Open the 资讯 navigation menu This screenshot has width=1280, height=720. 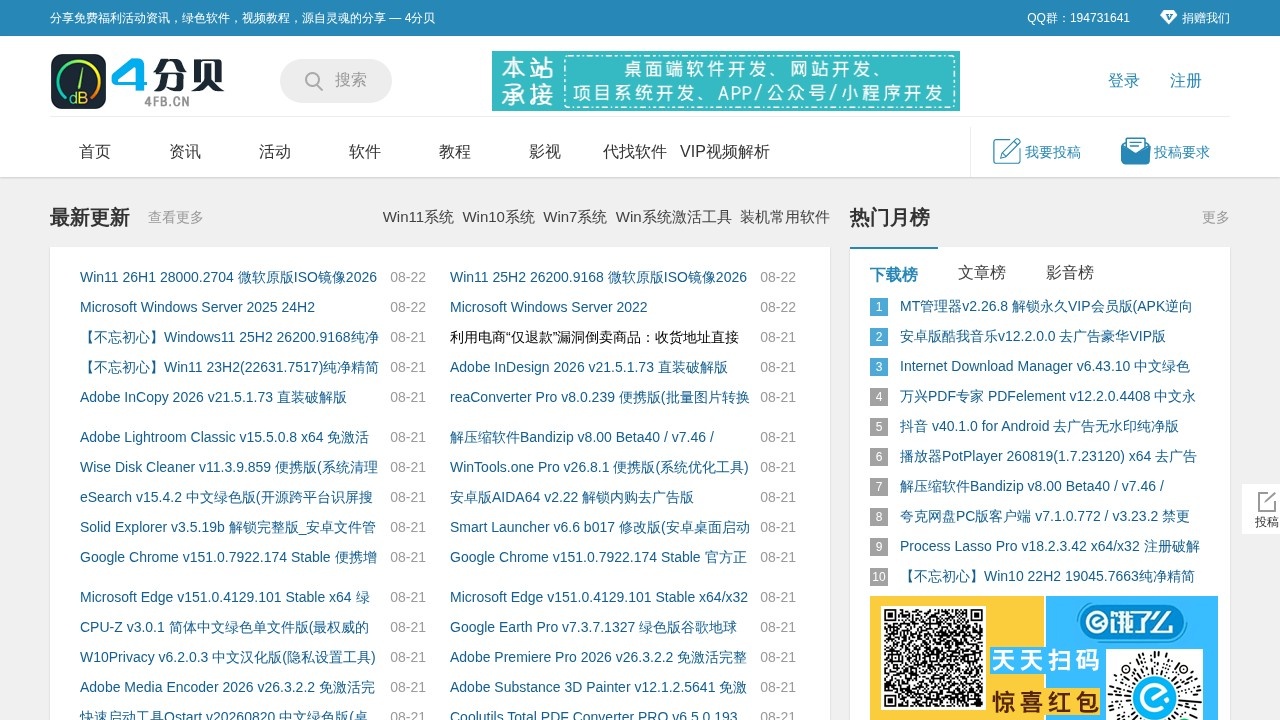click(185, 152)
